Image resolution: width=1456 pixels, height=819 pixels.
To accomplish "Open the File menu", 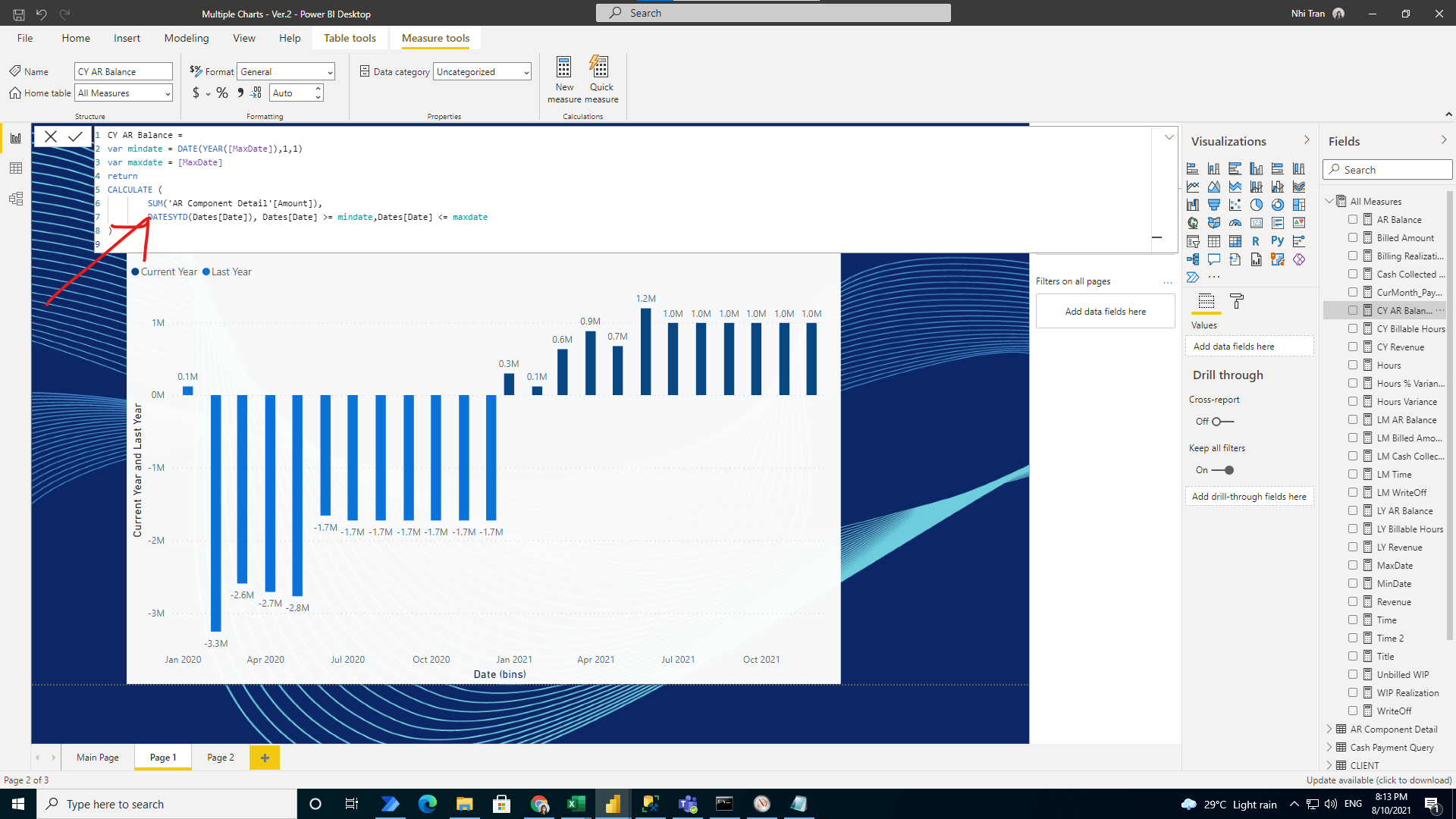I will 25,38.
